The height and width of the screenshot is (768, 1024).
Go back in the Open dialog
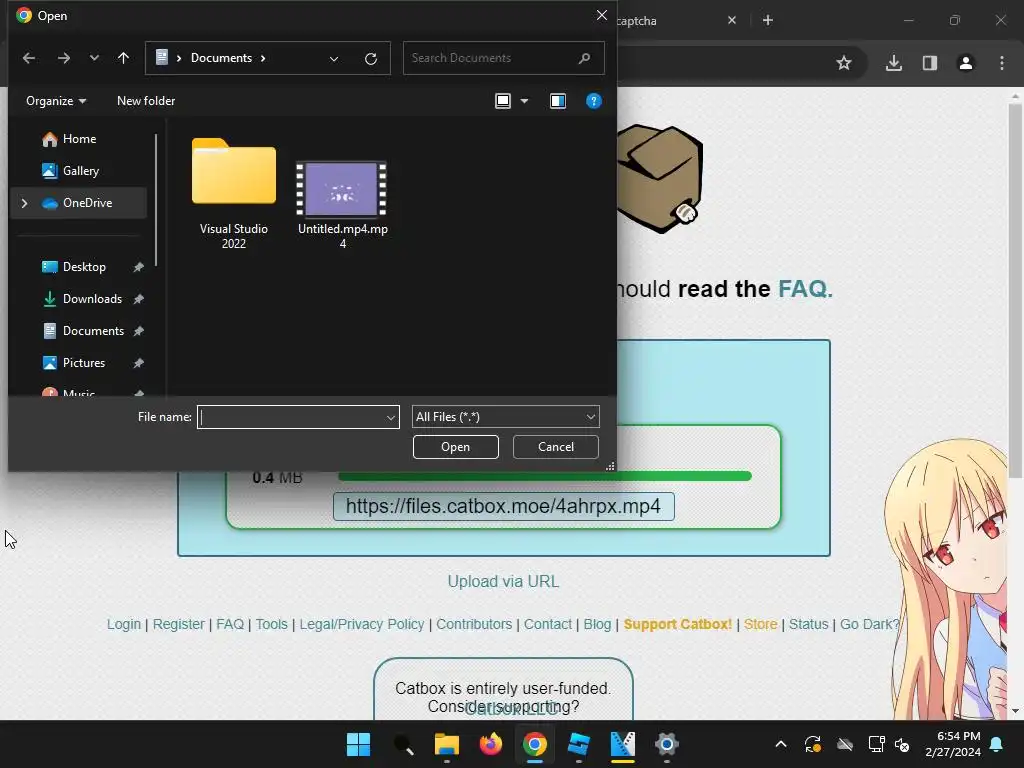point(29,58)
